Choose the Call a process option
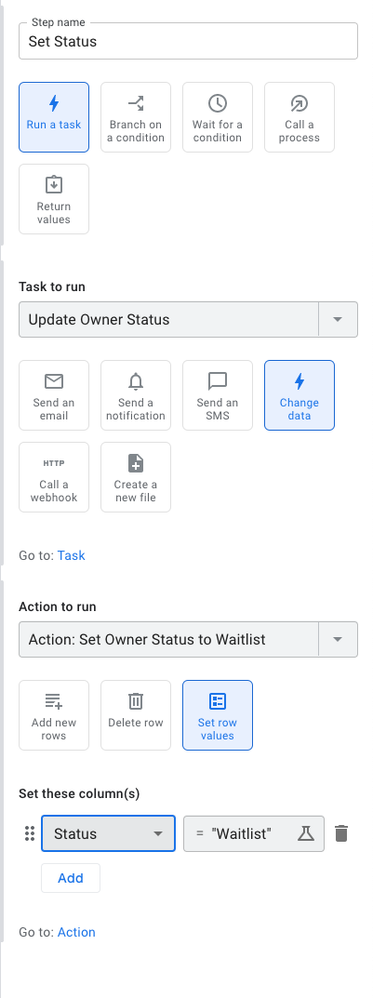This screenshot has width=373, height=998. [299, 117]
